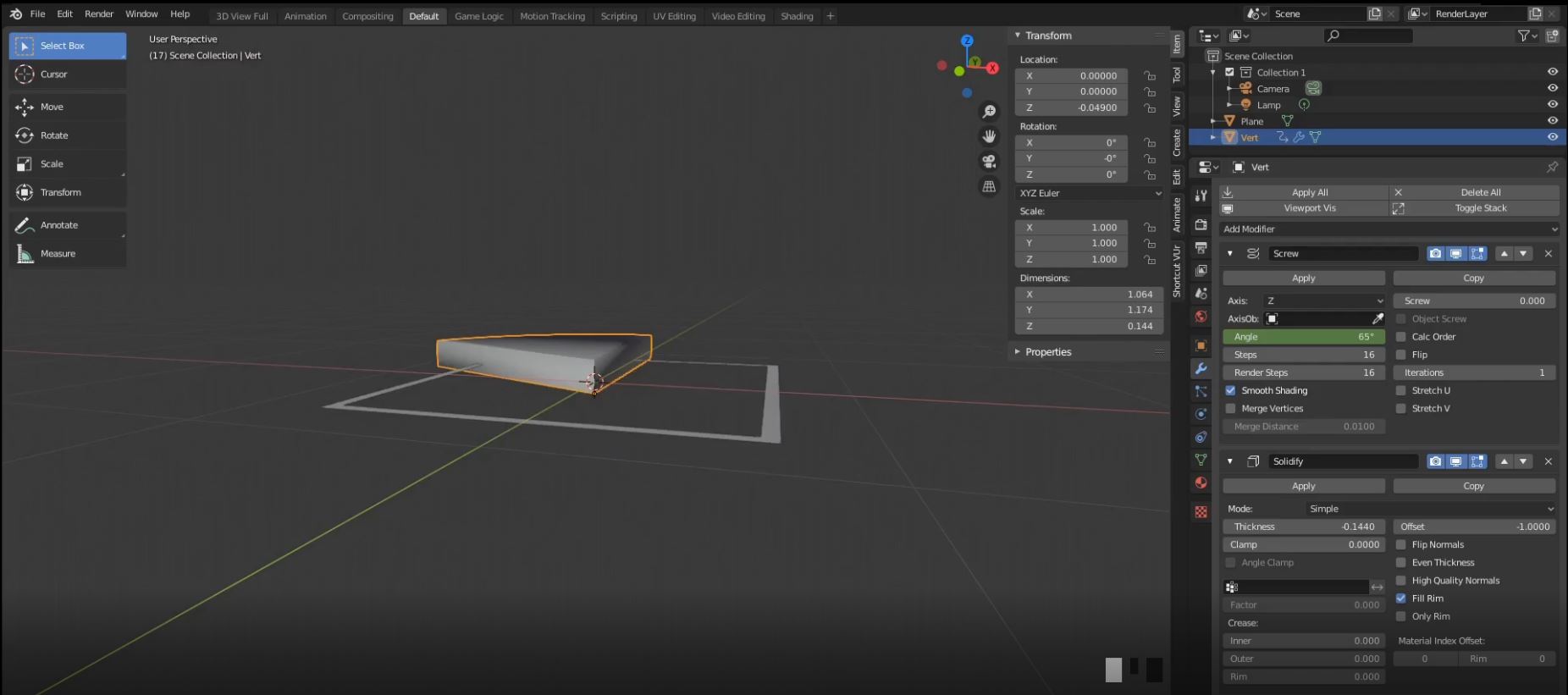The height and width of the screenshot is (695, 1568).
Task: Expand the Properties panel section
Action: point(1047,352)
